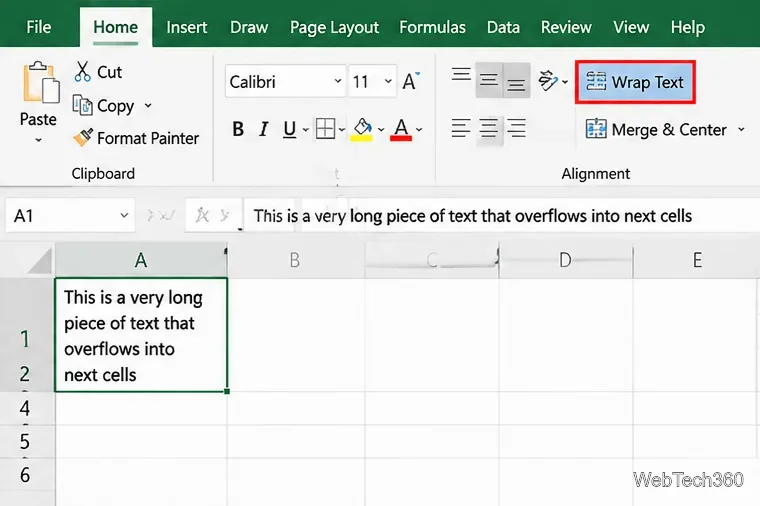
Task: Click the Insert Function fx icon
Action: [202, 215]
